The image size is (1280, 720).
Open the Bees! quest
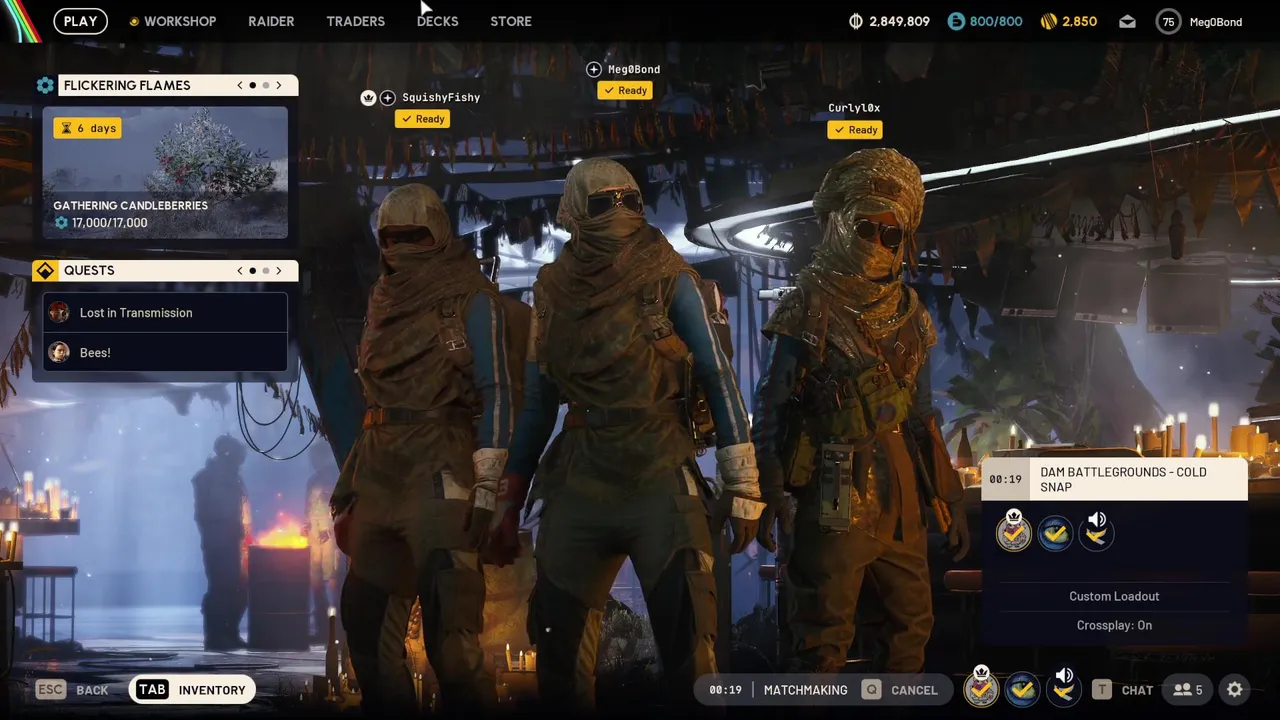coord(165,352)
